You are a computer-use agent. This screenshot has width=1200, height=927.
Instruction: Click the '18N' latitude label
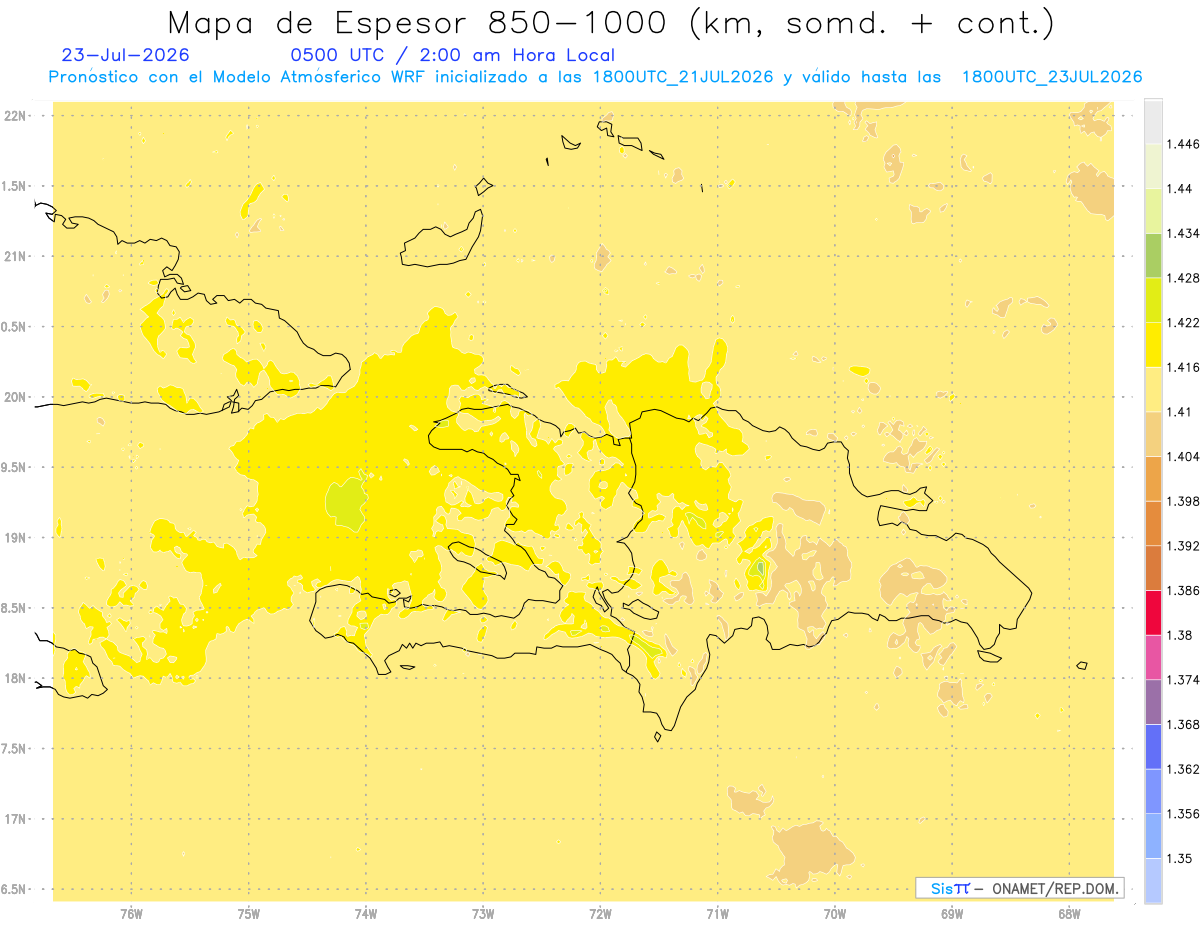tap(14, 679)
